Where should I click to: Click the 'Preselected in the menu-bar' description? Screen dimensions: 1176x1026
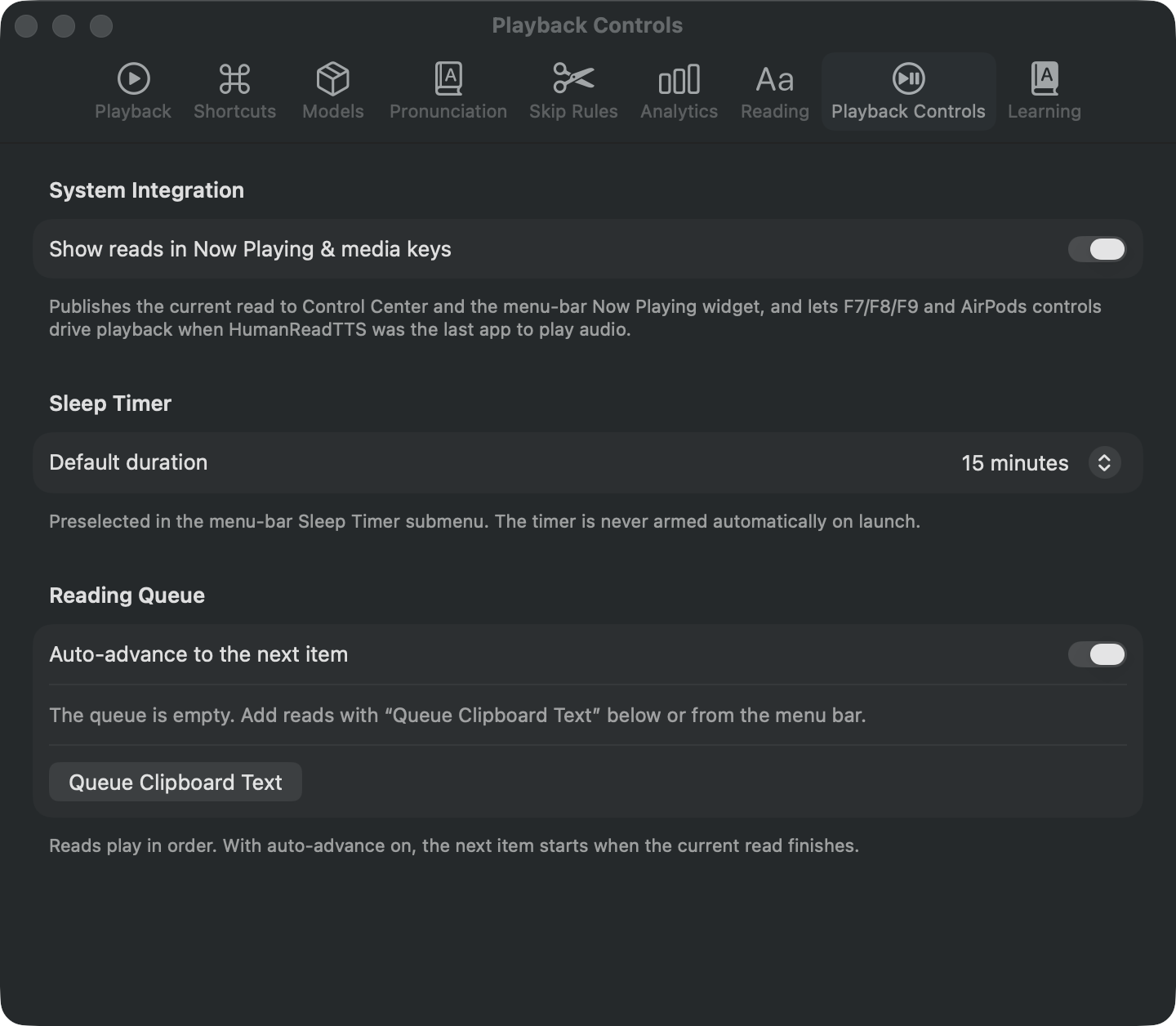click(484, 521)
